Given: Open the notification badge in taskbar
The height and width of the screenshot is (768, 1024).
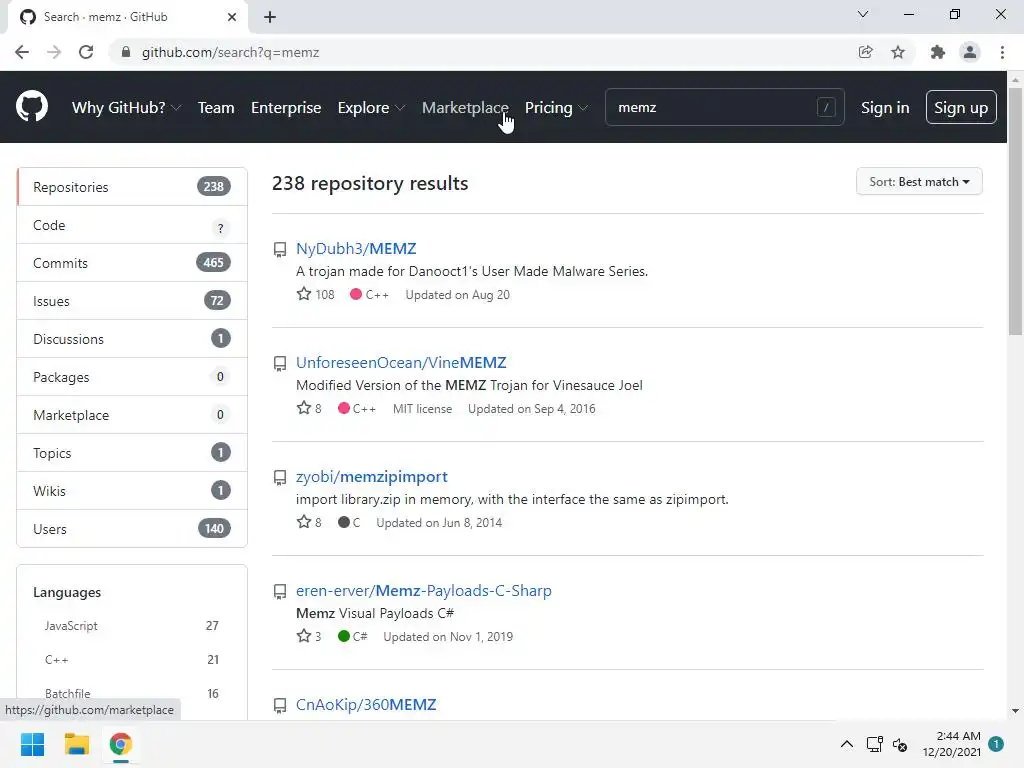Looking at the screenshot, I should click(x=996, y=744).
